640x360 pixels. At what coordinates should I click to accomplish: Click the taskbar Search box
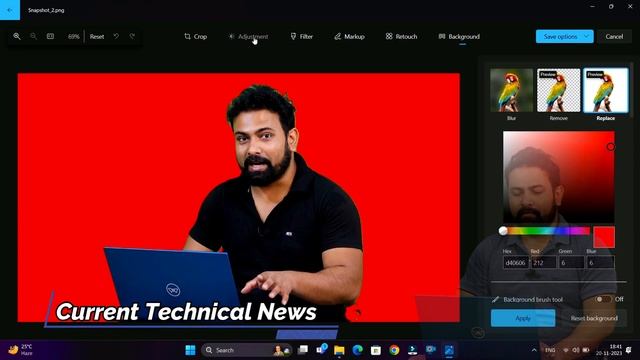[247, 350]
